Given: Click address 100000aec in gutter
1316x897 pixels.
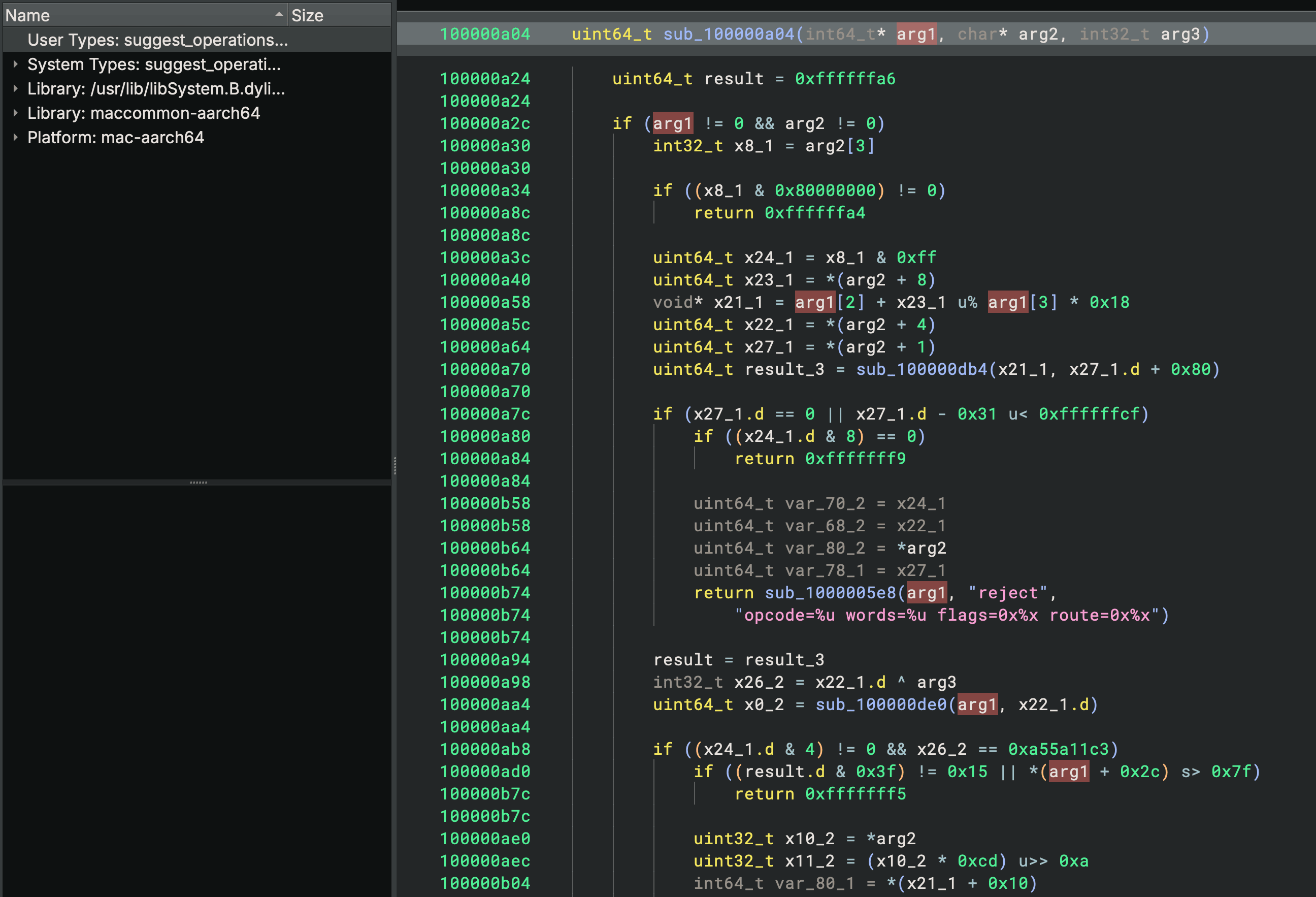Looking at the screenshot, I should coord(485,861).
